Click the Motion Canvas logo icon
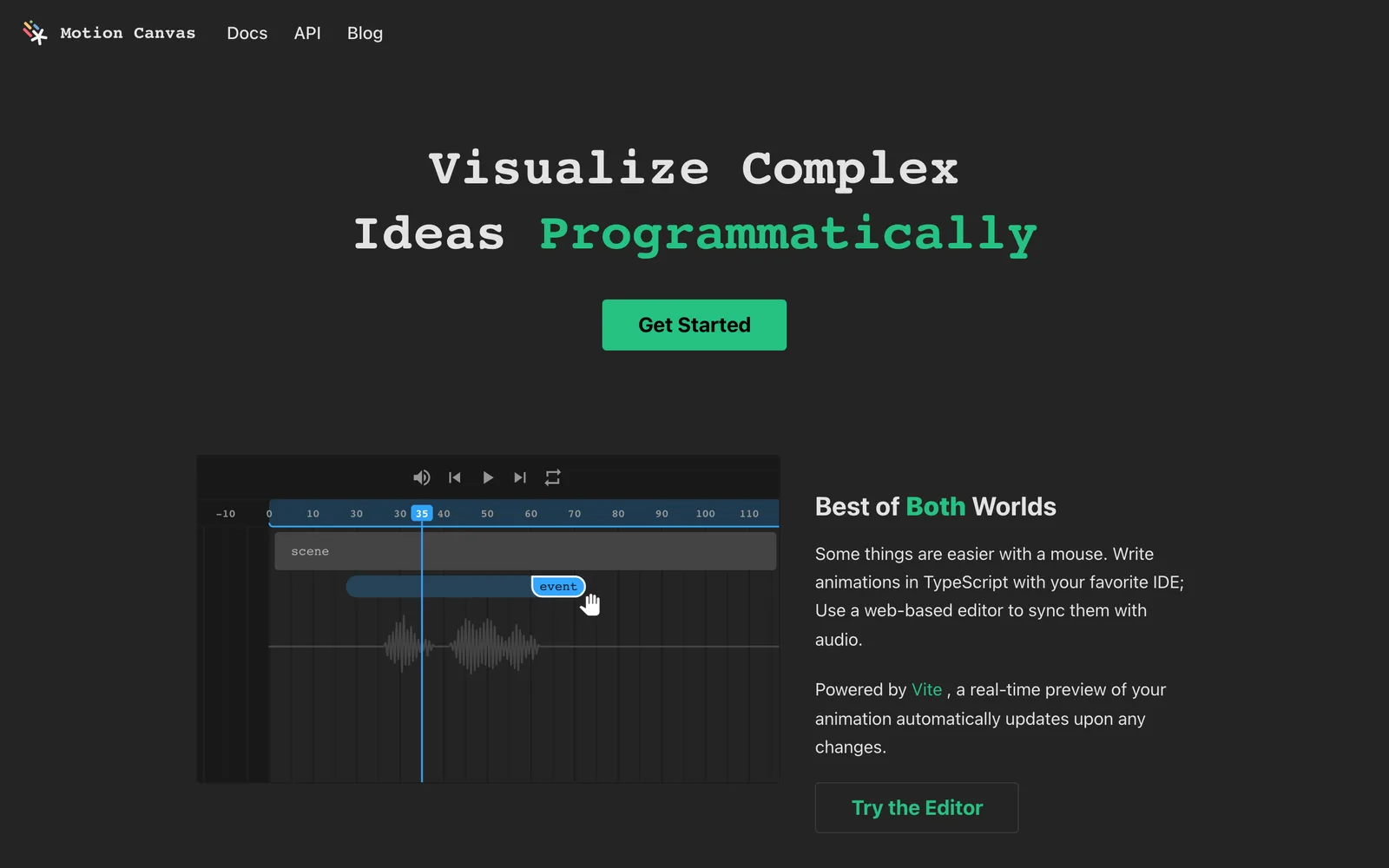 tap(35, 33)
